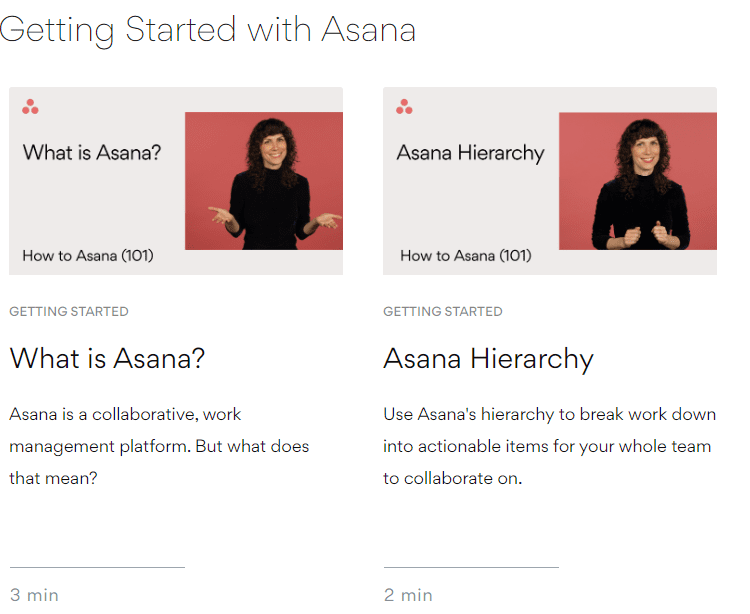Click GETTING STARTED label above What is Asana heading
This screenshot has height=614, width=750.
pyautogui.click(x=69, y=311)
